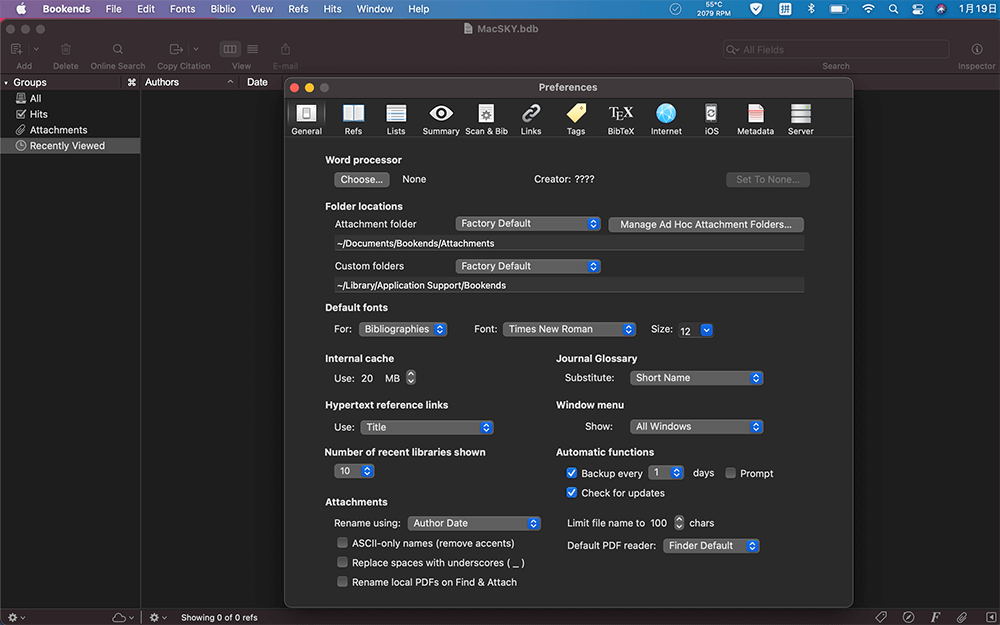1000x625 pixels.
Task: Open the Font dropdown showing Times New Roman
Action: coord(569,329)
